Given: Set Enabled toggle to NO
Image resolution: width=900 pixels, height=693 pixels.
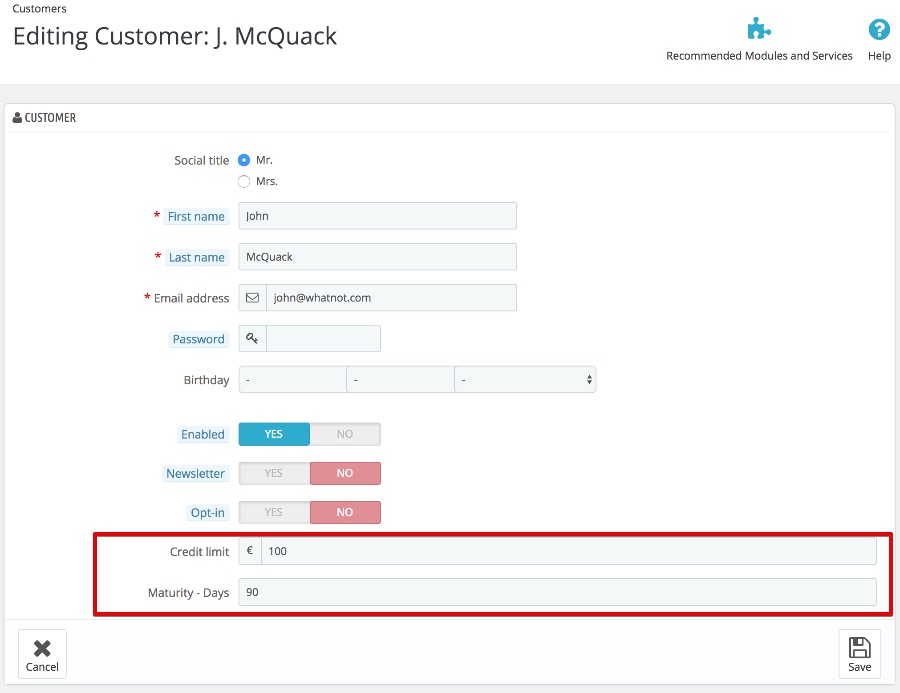Looking at the screenshot, I should click(345, 434).
